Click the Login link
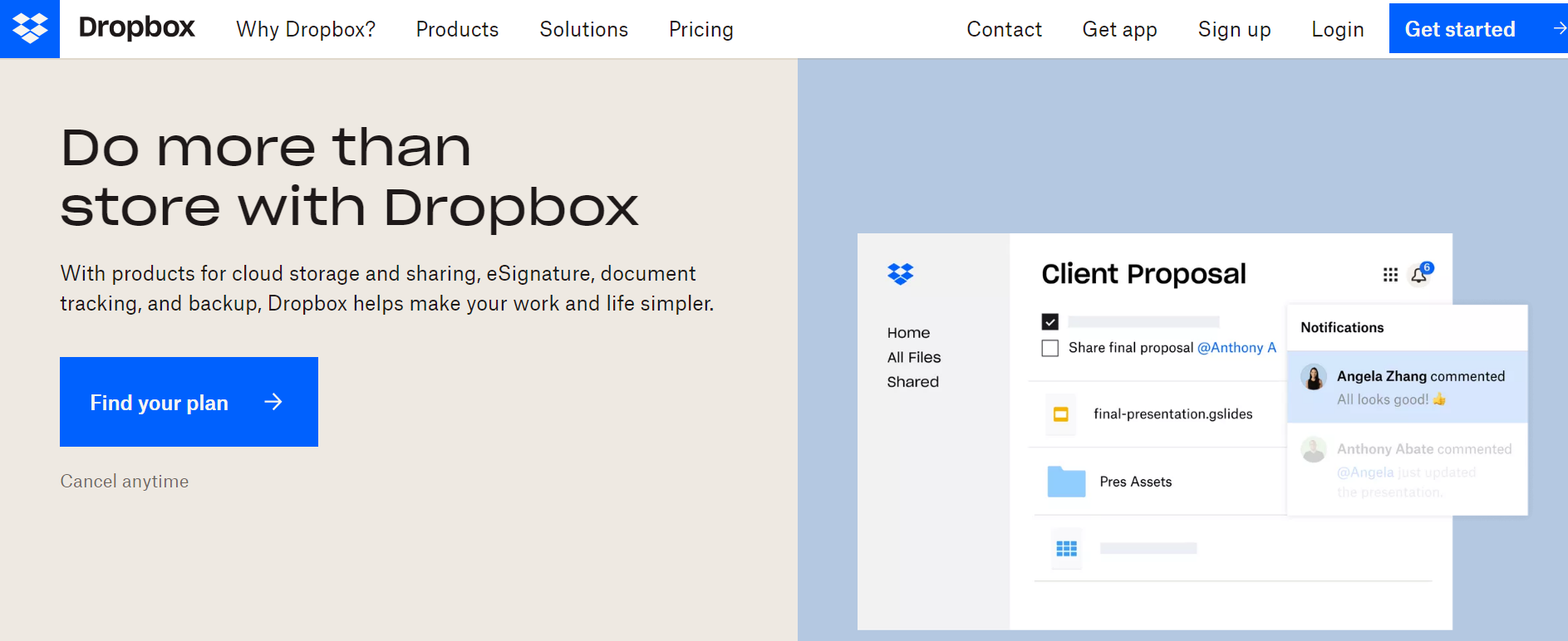This screenshot has height=641, width=1568. [x=1338, y=30]
